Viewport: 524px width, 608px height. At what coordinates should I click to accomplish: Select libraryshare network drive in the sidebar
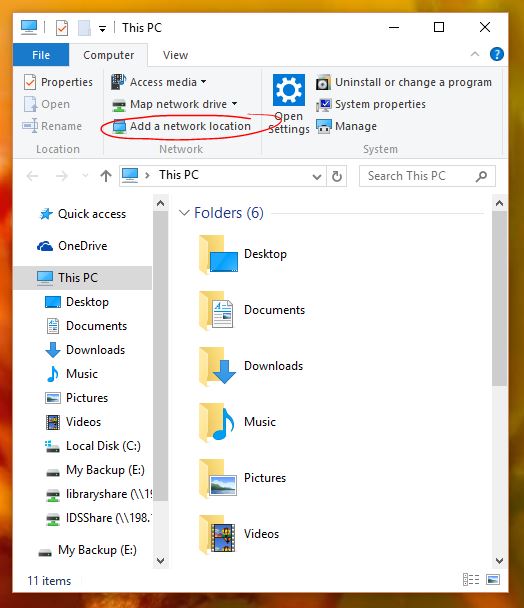[x=98, y=494]
